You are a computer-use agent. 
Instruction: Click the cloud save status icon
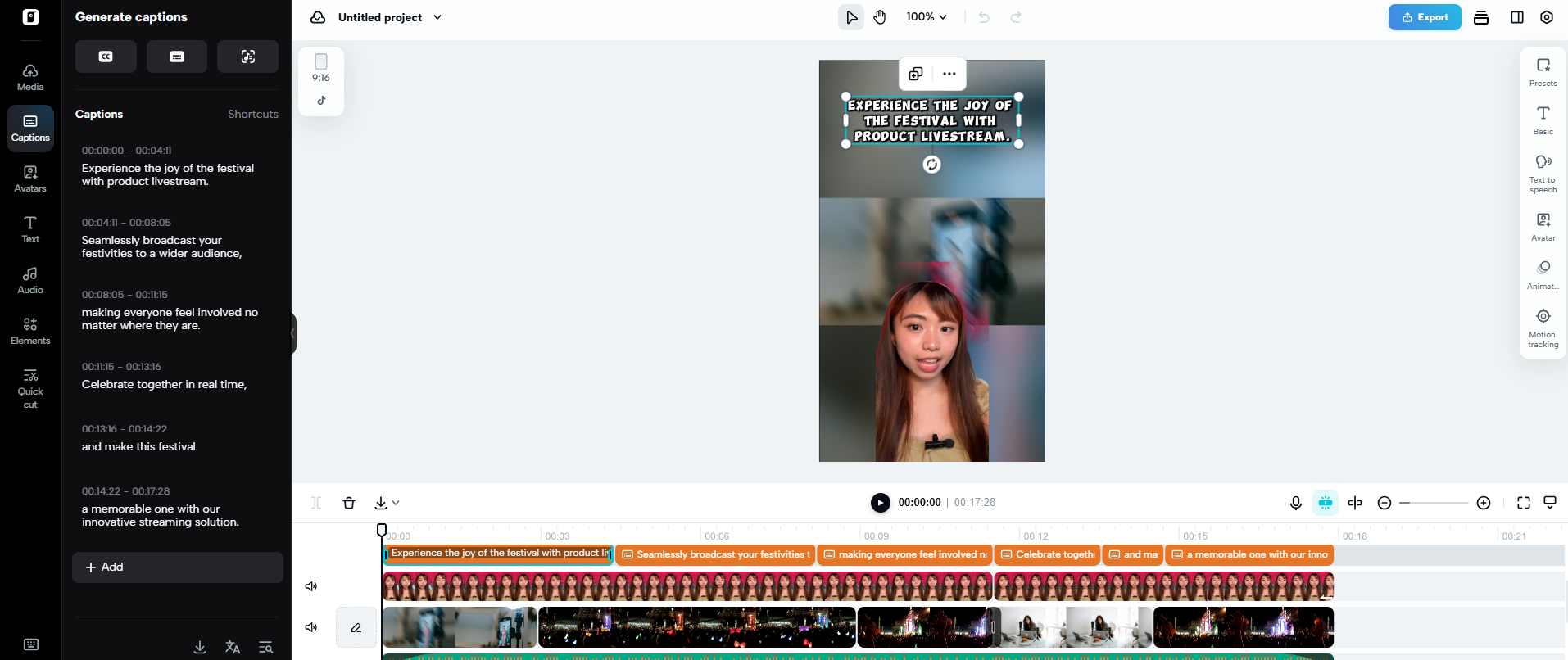click(x=318, y=17)
